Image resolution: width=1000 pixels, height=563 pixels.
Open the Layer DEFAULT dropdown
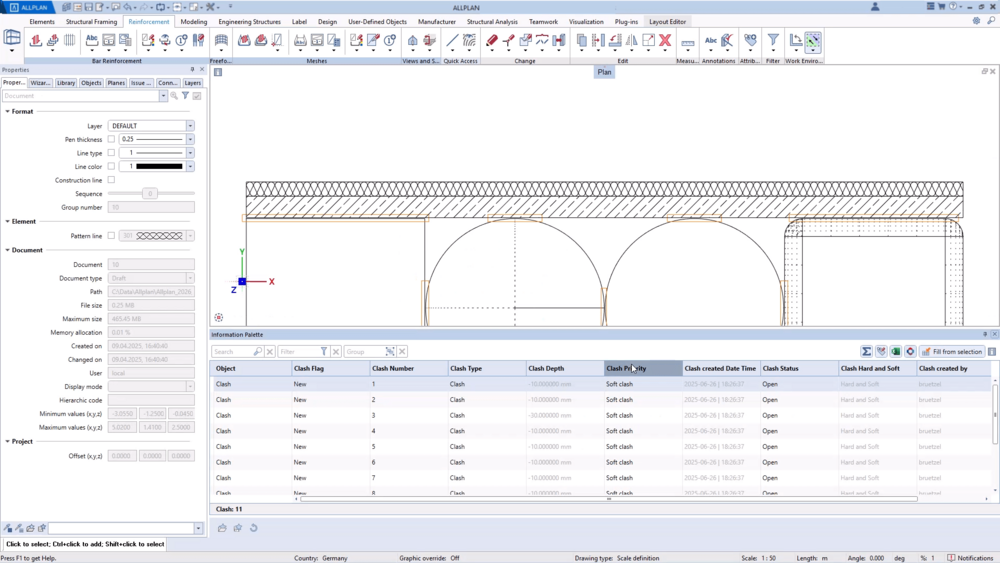(x=190, y=127)
